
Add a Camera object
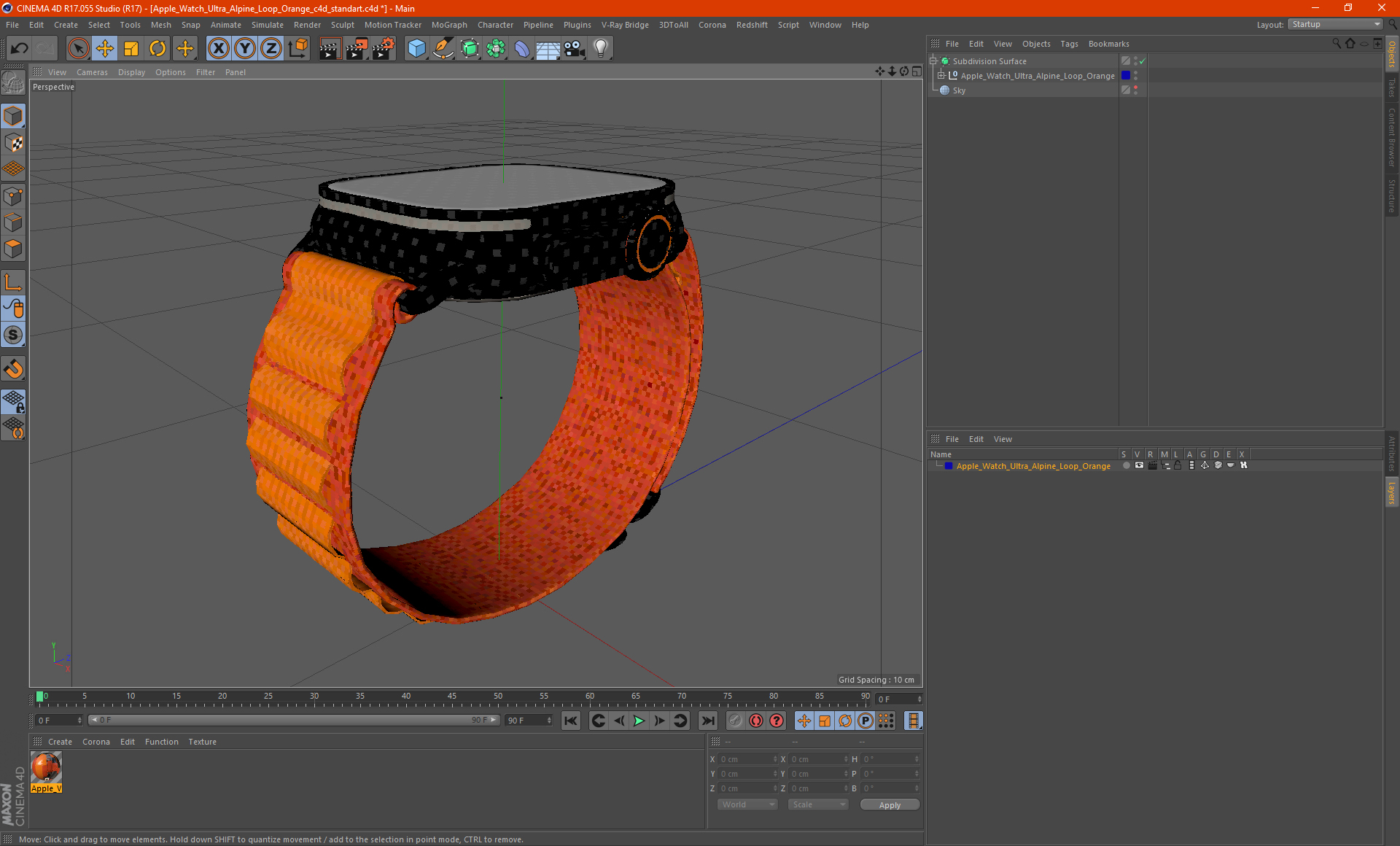[x=574, y=48]
